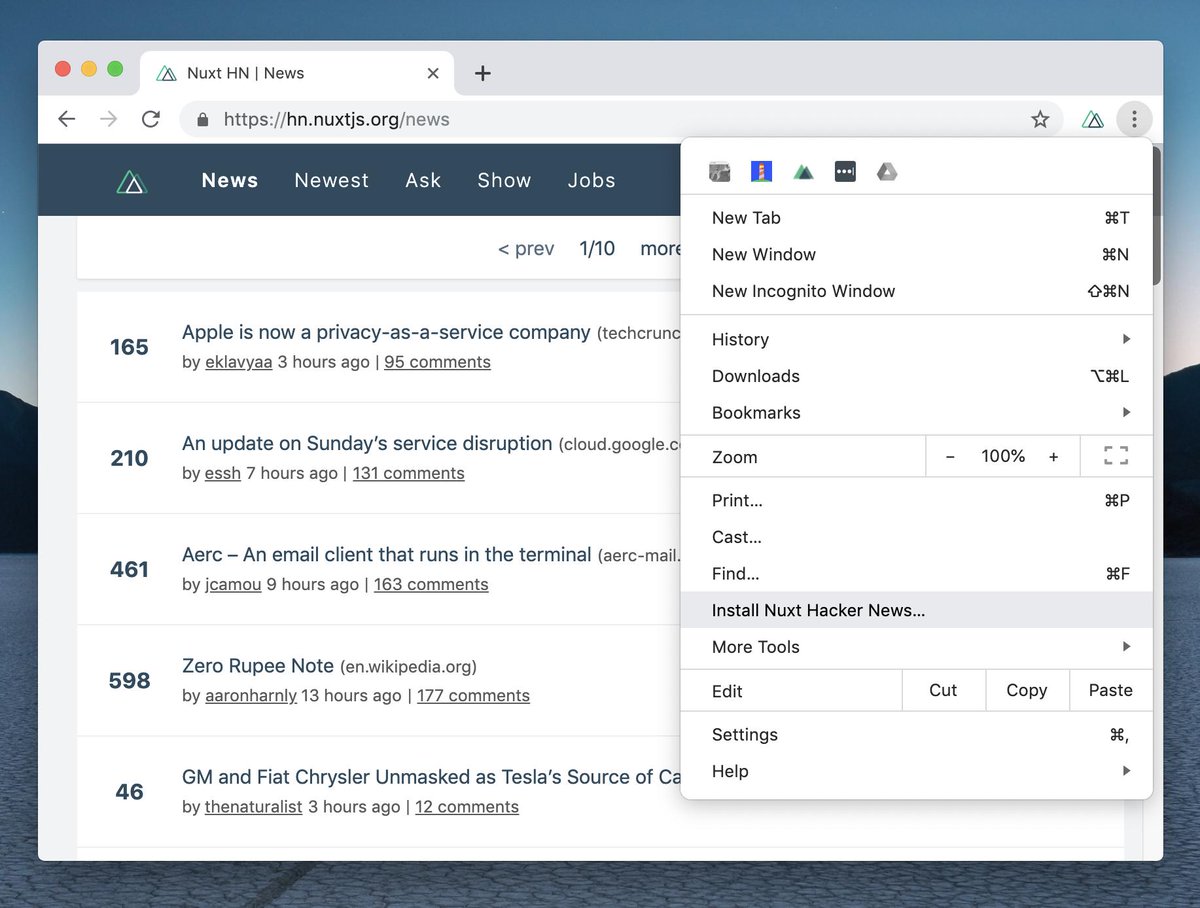Screen dimensions: 1200x908
Task: Open user essh's profile
Action: (x=223, y=473)
